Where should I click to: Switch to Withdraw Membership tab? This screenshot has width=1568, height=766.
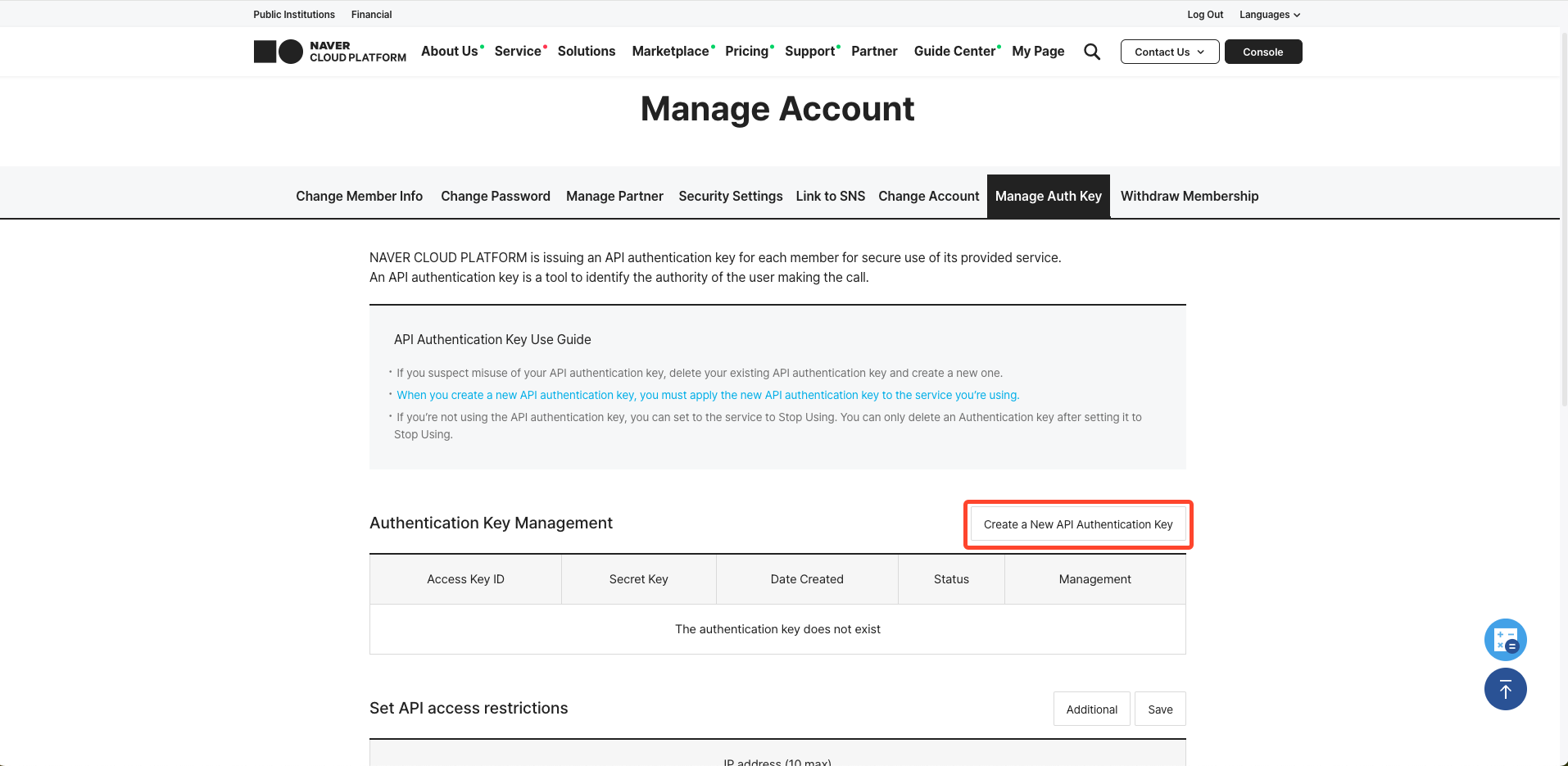[x=1190, y=196]
